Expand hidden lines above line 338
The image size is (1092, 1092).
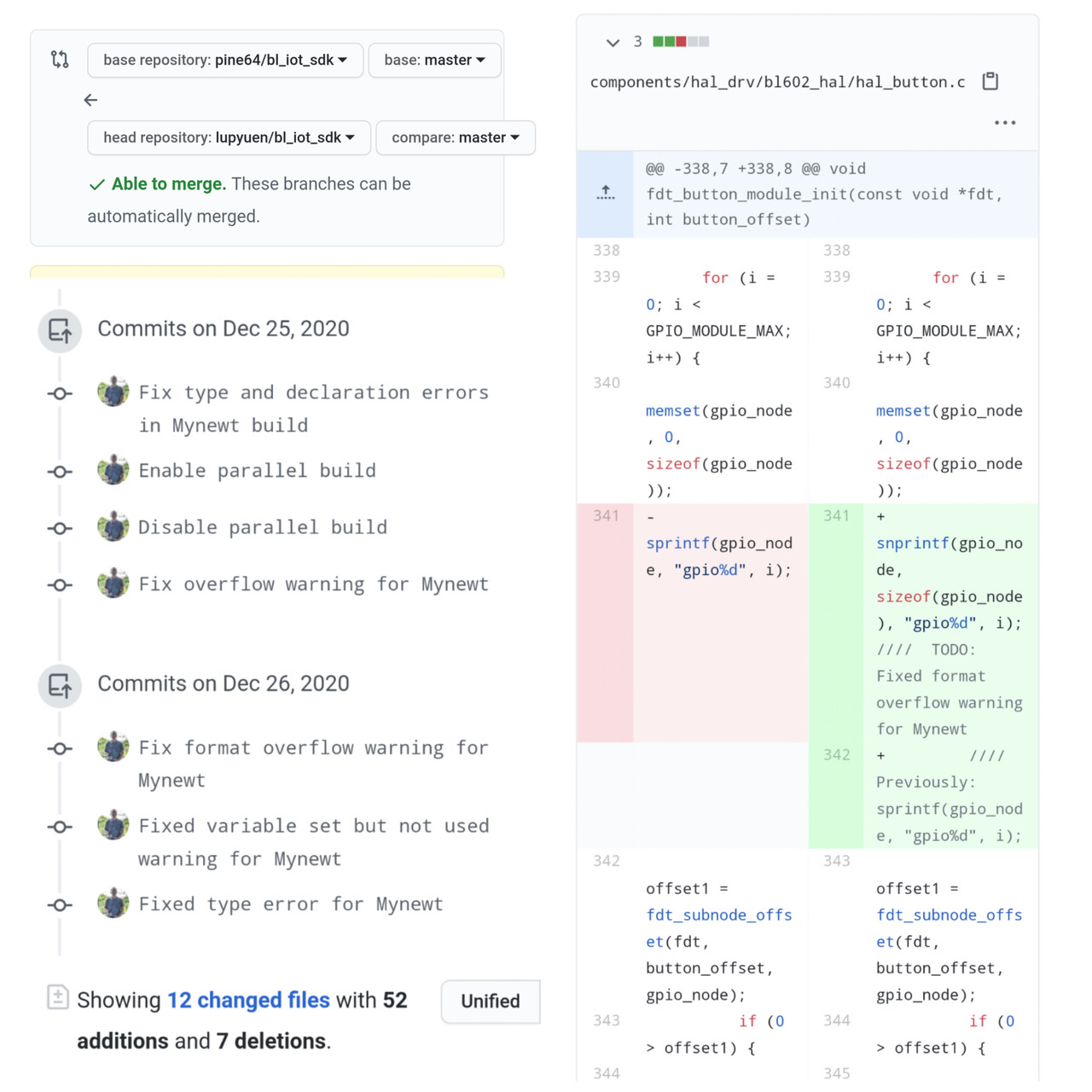click(x=606, y=194)
